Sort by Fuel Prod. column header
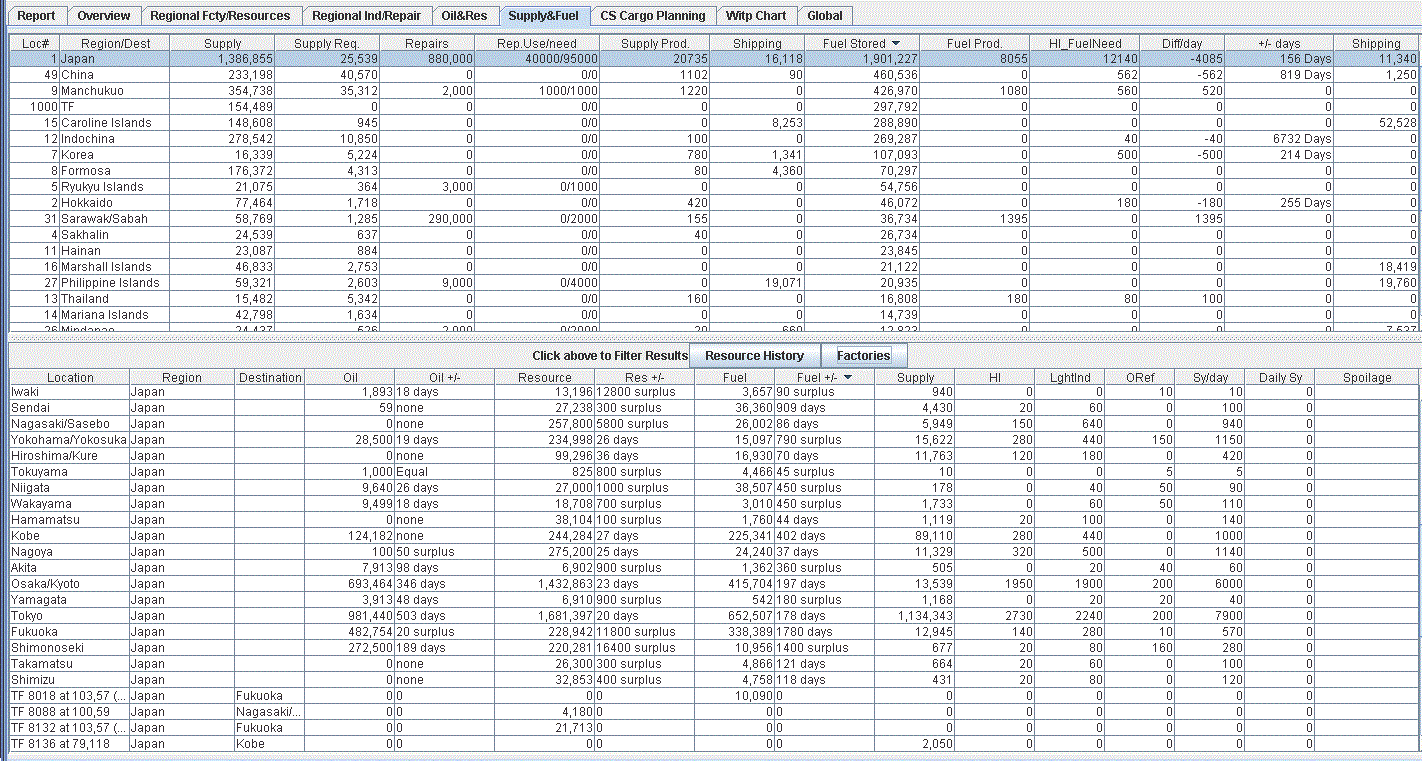Screen dimensions: 1422x761 pyautogui.click(x=975, y=44)
